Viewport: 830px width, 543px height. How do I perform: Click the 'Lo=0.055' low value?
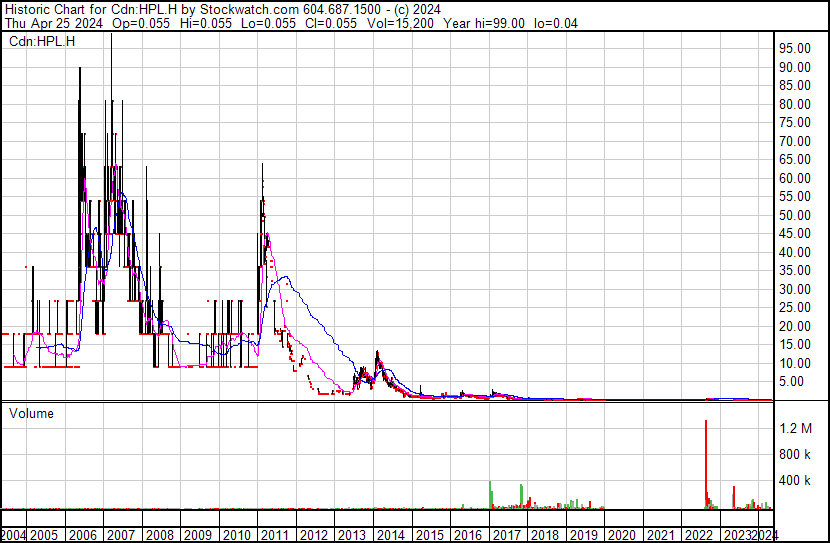click(x=268, y=23)
